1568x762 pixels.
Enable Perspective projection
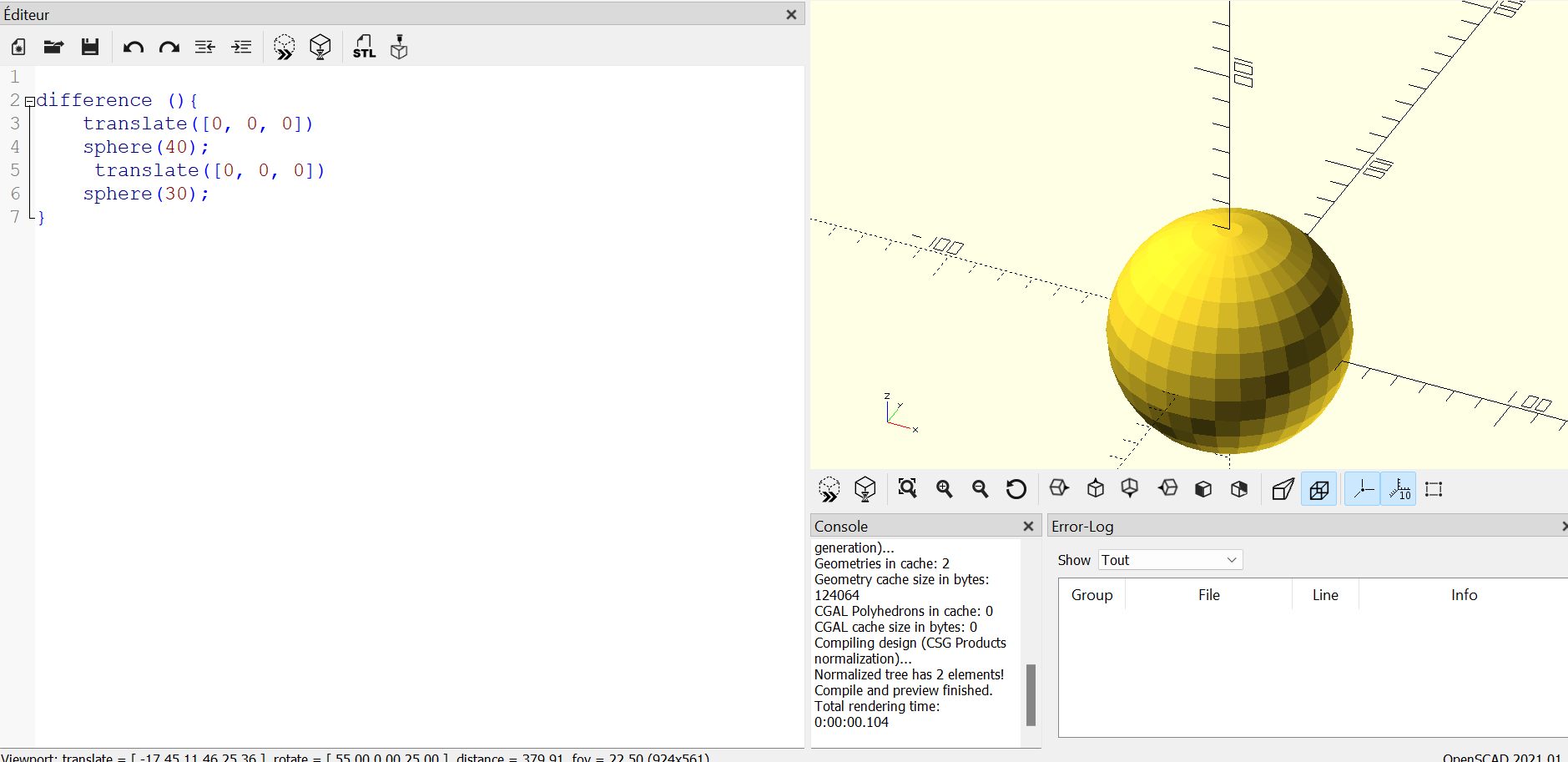click(1283, 489)
